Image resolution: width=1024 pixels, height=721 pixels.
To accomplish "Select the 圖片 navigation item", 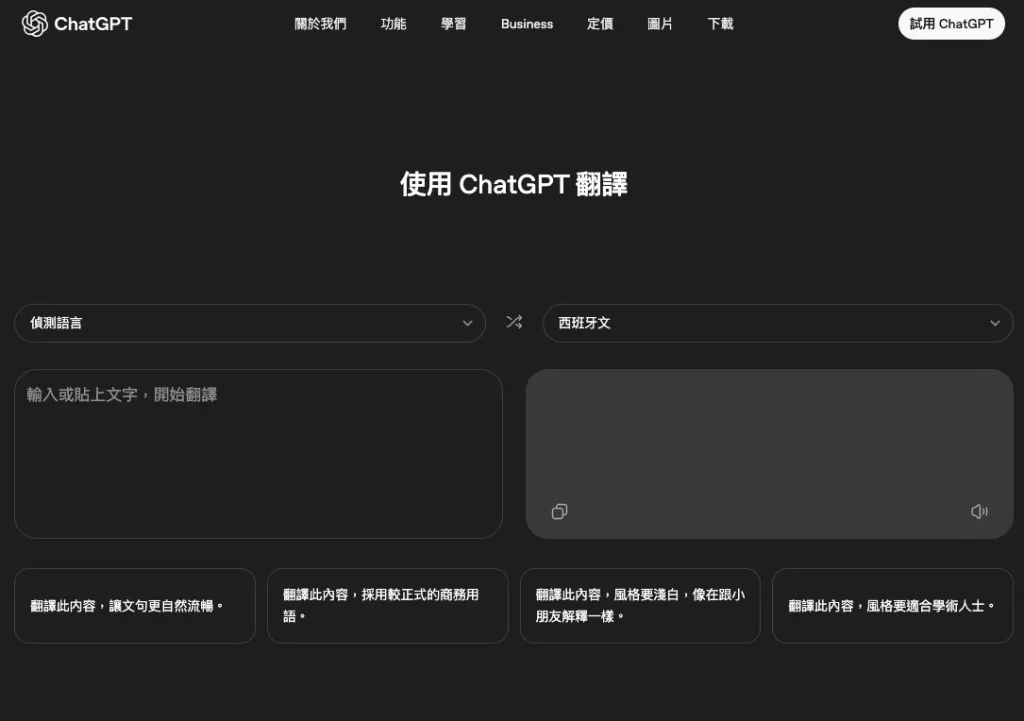I will click(x=660, y=23).
